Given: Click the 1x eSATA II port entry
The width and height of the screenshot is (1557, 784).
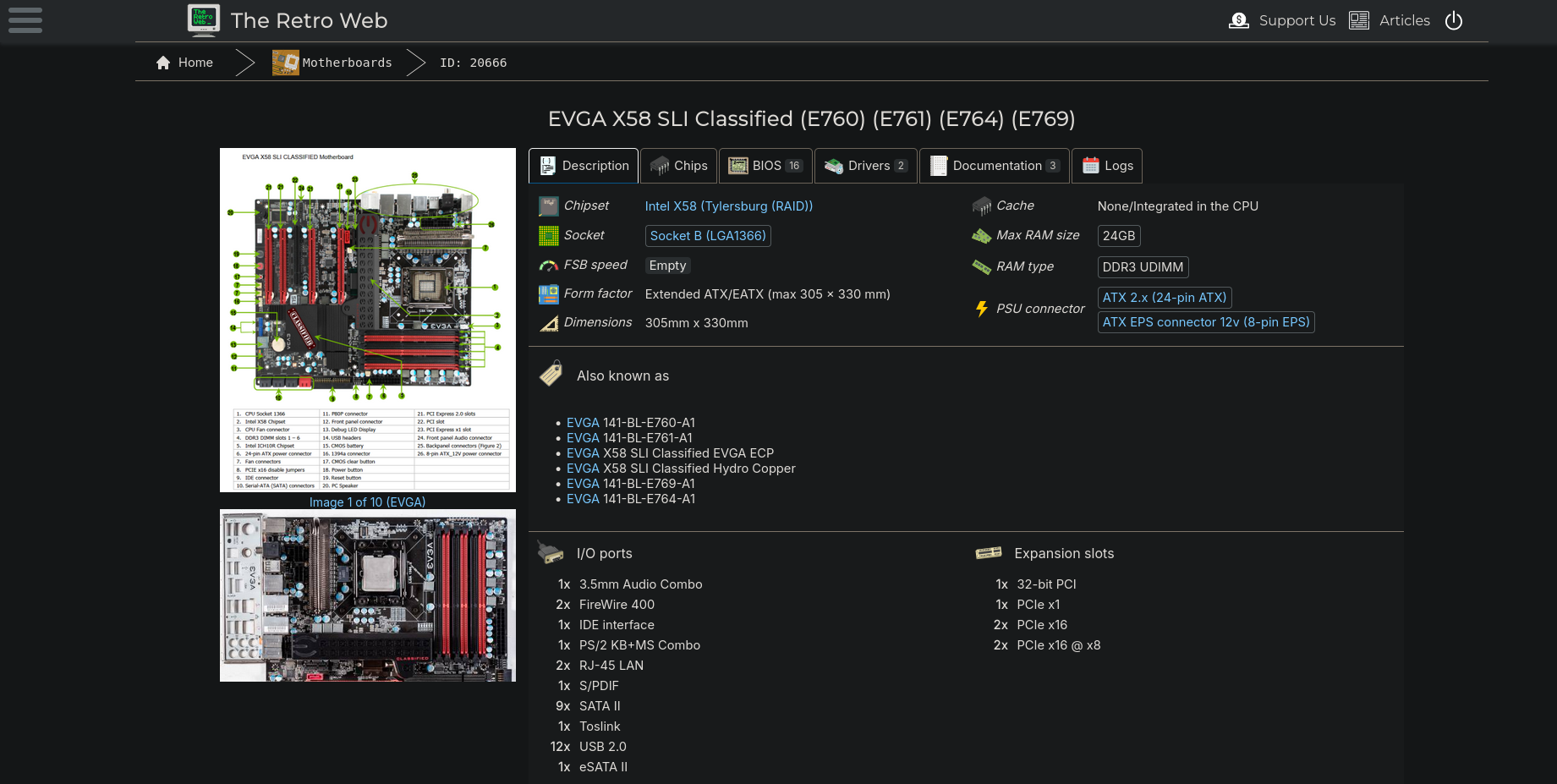Looking at the screenshot, I should pyautogui.click(x=593, y=767).
